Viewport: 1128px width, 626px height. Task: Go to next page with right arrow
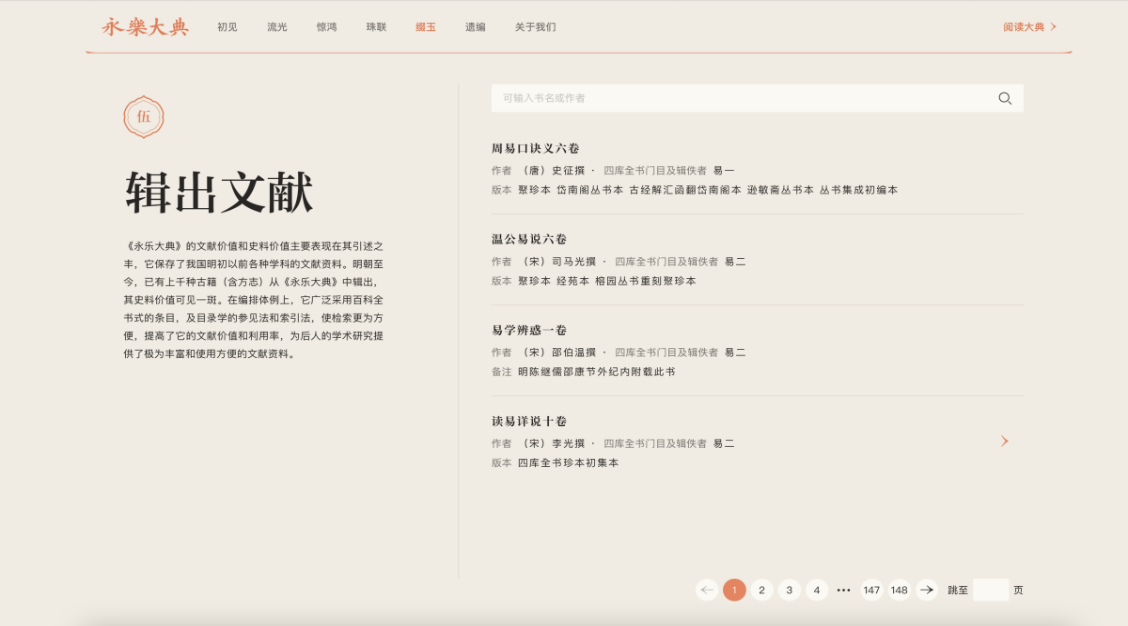tap(927, 590)
